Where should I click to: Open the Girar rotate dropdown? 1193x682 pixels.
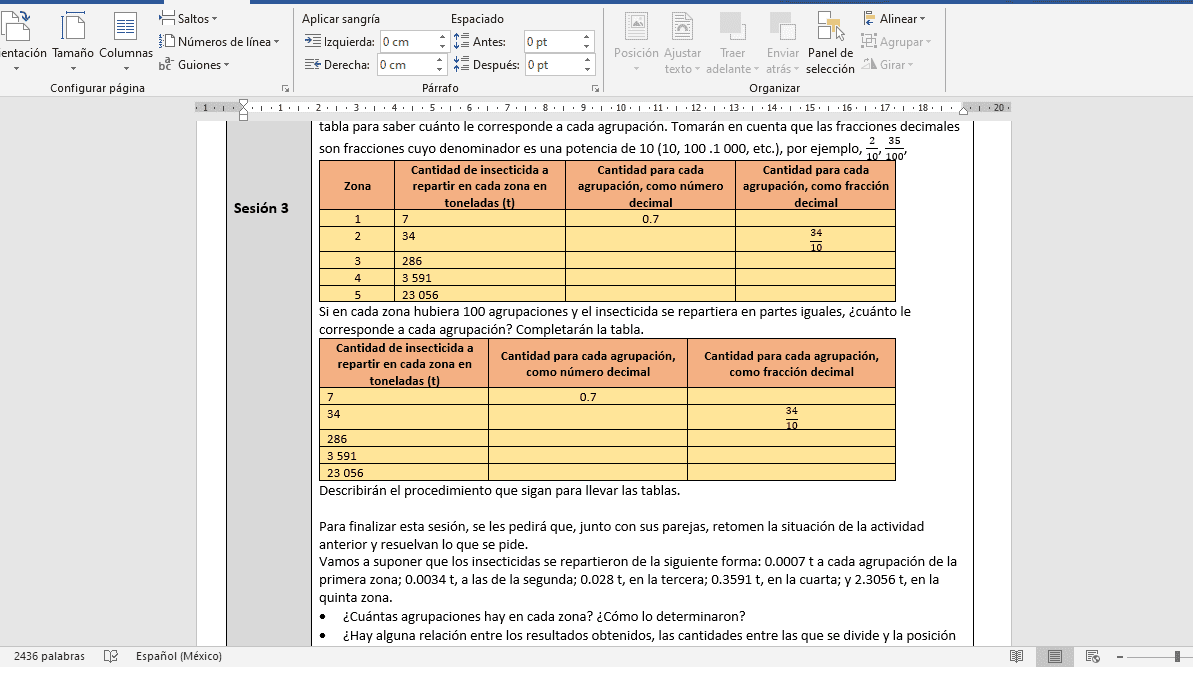tap(887, 65)
